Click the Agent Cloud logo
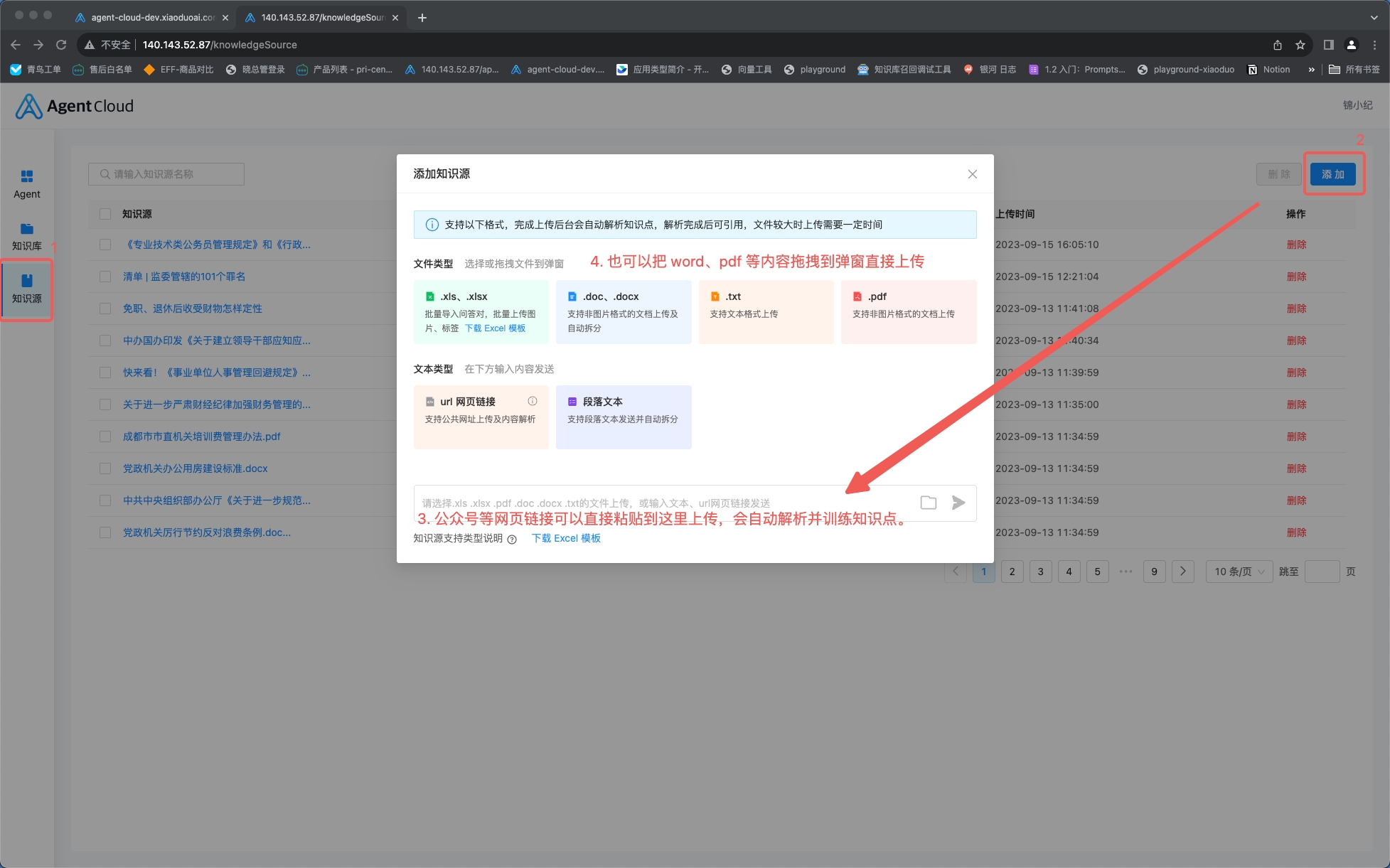The width and height of the screenshot is (1390, 868). [x=75, y=106]
